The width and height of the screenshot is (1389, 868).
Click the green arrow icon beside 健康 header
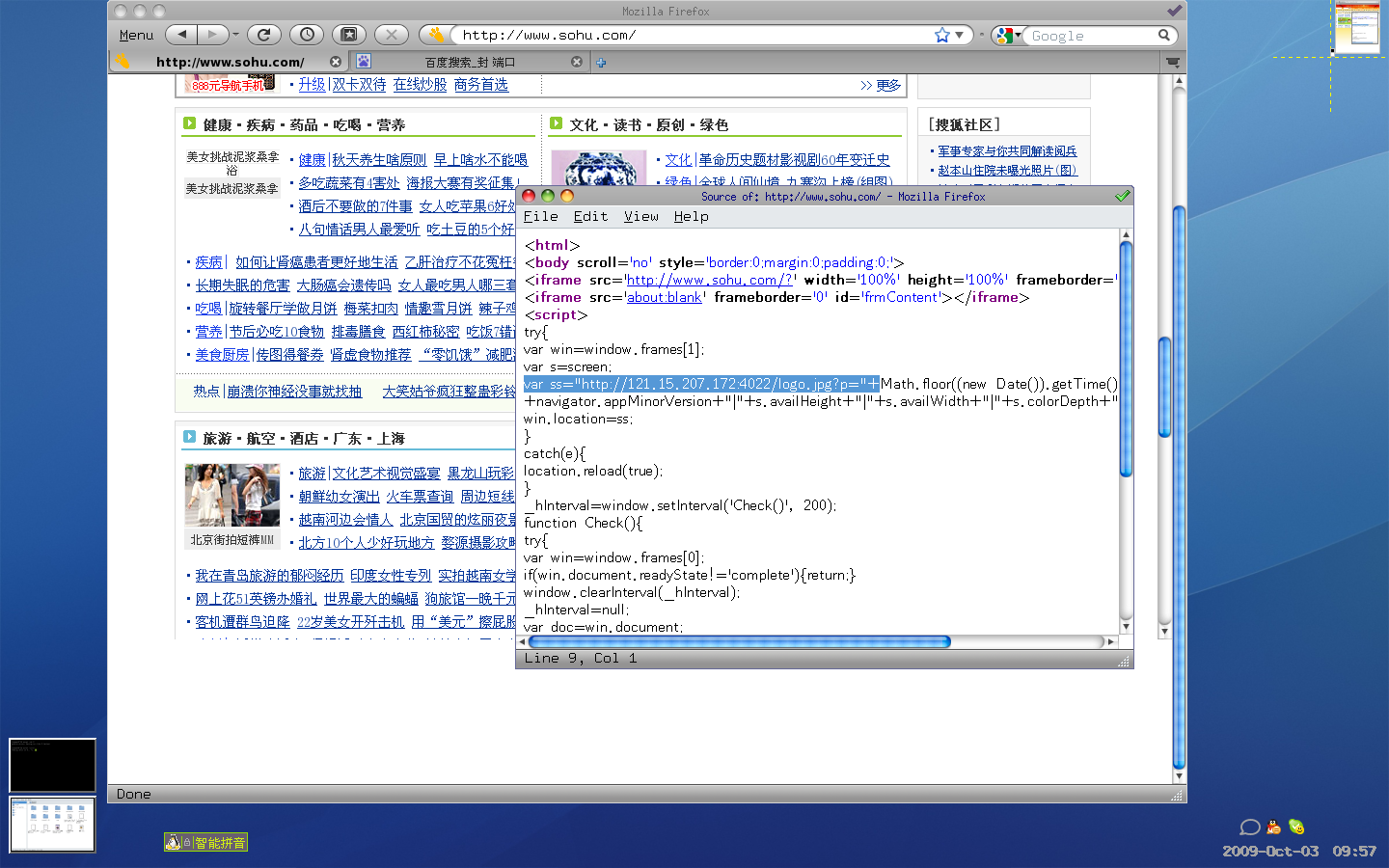(x=189, y=123)
